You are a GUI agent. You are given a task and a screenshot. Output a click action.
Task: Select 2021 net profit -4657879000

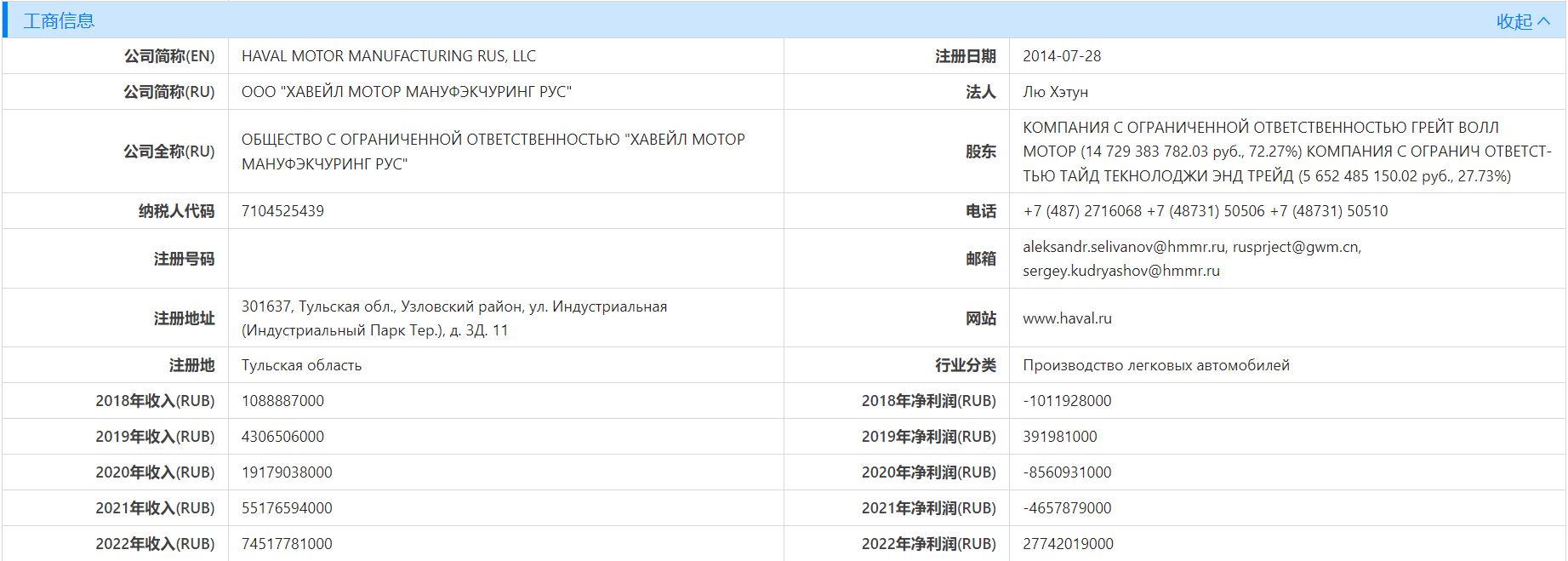click(1067, 508)
